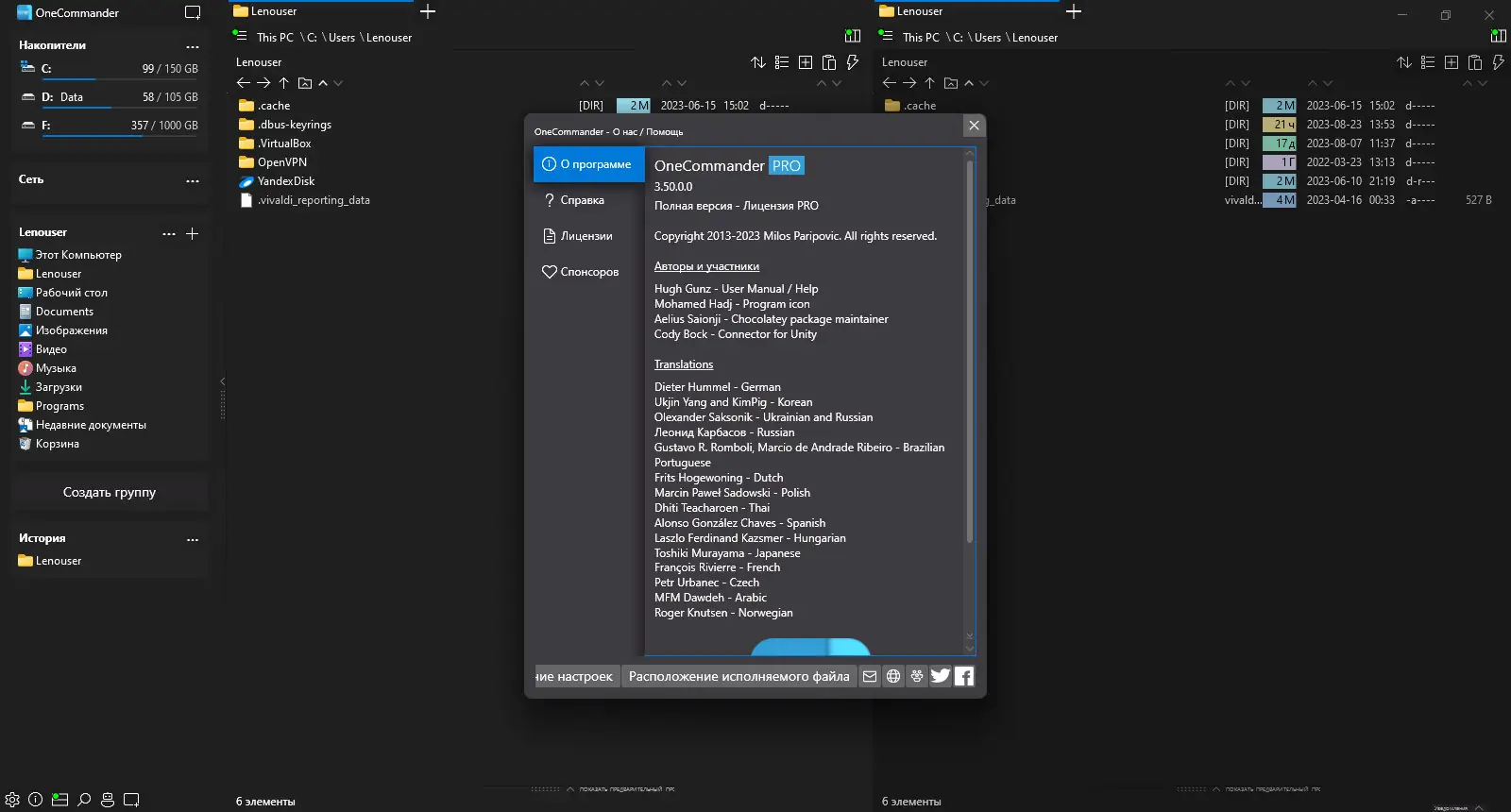Viewport: 1511px width, 812px height.
Task: Open Facebook link in About dialog
Action: click(x=964, y=676)
